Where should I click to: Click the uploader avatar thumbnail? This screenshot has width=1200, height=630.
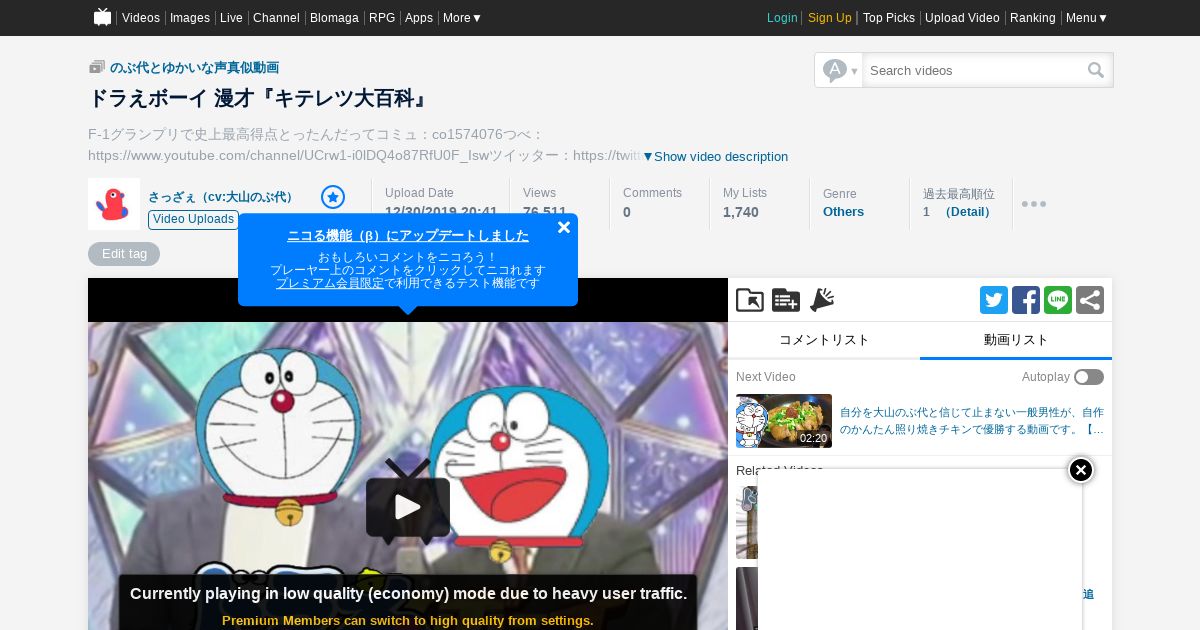pyautogui.click(x=114, y=204)
